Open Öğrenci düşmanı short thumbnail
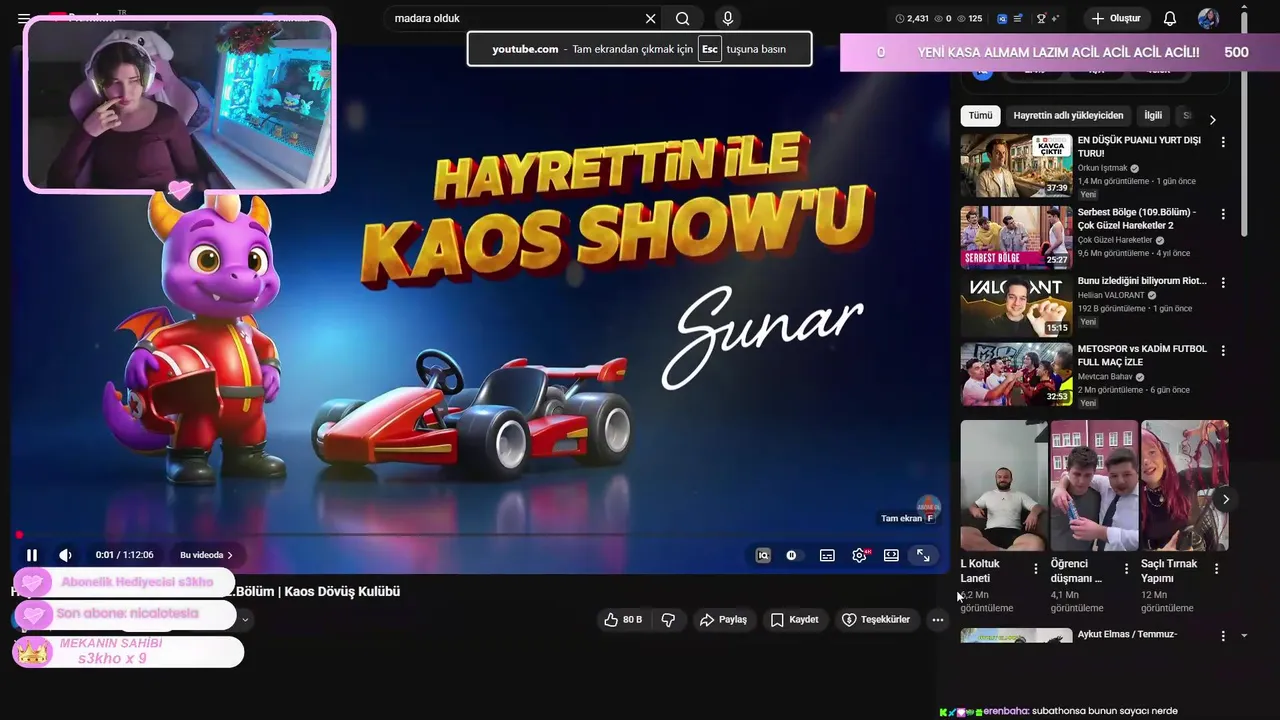The height and width of the screenshot is (720, 1280). (1094, 485)
